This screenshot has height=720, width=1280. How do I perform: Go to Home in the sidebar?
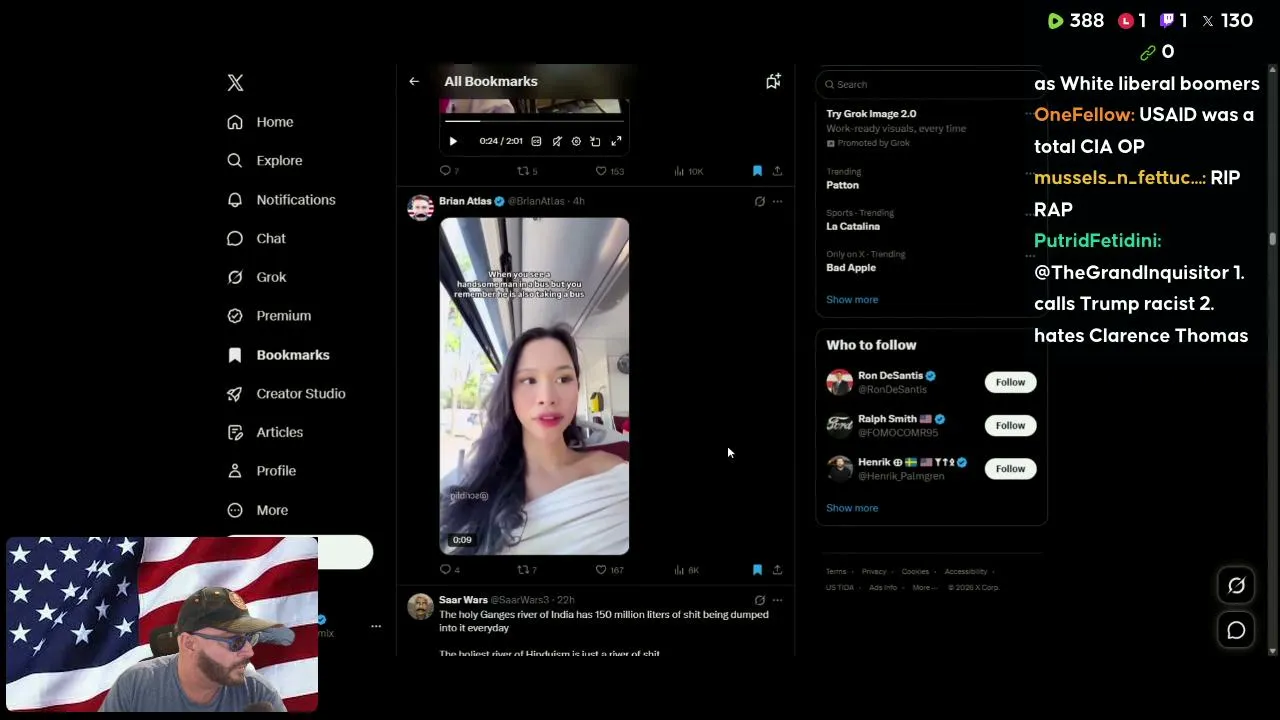click(x=261, y=122)
